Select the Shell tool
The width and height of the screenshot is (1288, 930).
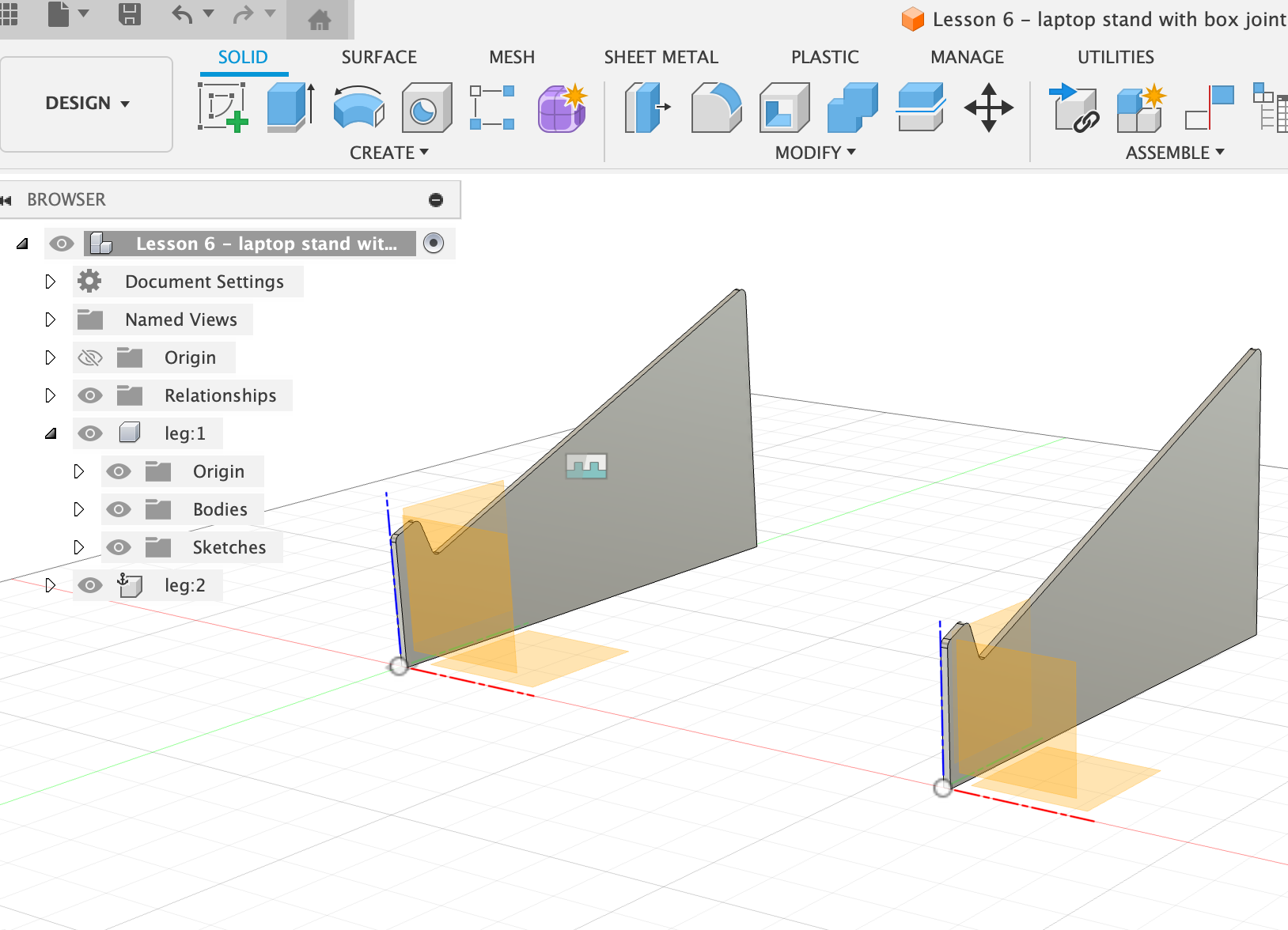[x=784, y=108]
